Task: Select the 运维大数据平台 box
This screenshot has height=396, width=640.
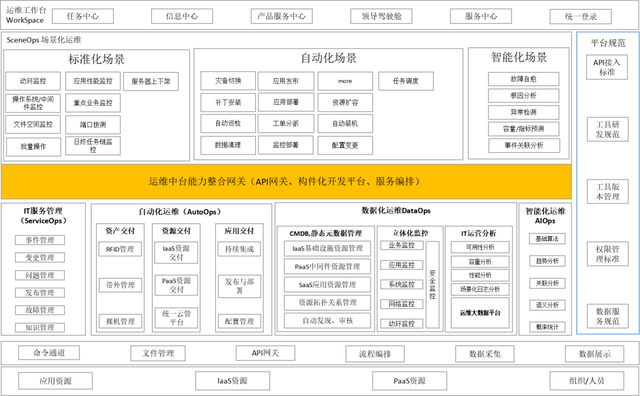Action: 480,313
